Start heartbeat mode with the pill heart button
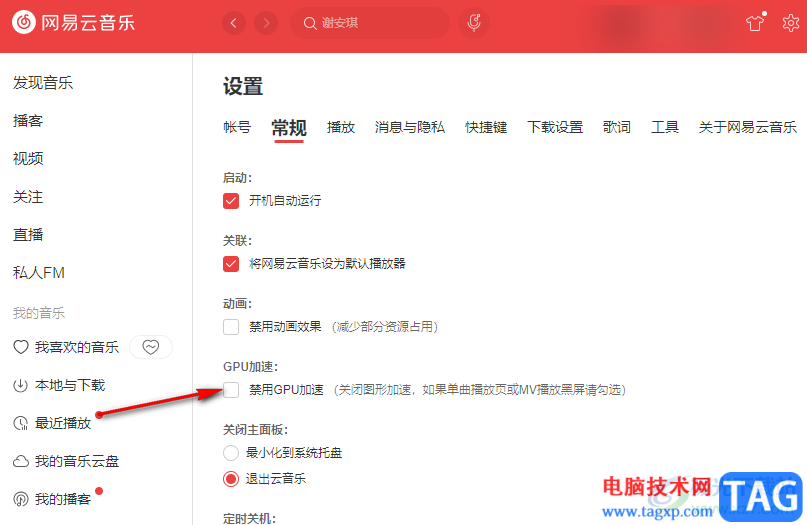This screenshot has height=525, width=807. coord(151,347)
